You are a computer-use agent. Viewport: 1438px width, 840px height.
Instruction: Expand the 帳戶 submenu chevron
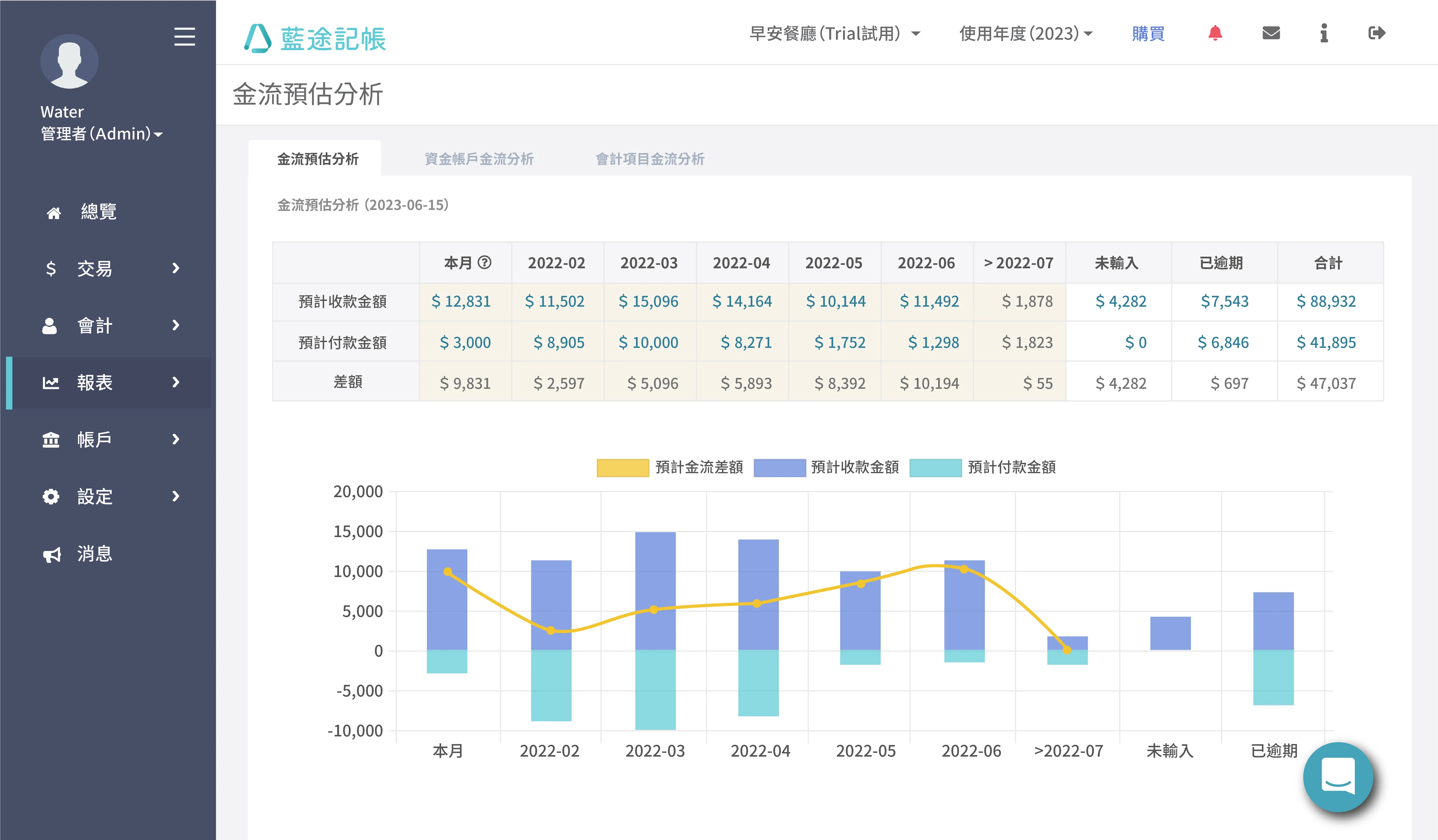coord(176,439)
